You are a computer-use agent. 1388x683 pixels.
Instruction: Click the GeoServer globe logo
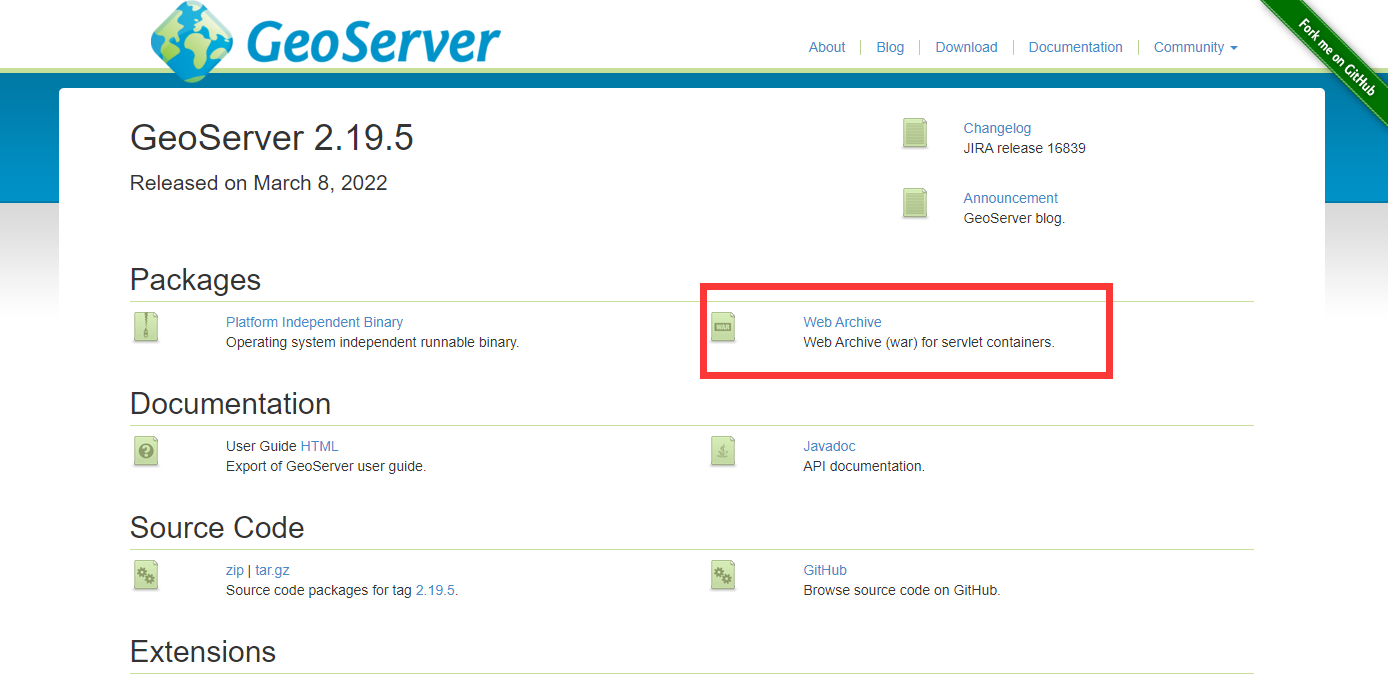coord(192,40)
